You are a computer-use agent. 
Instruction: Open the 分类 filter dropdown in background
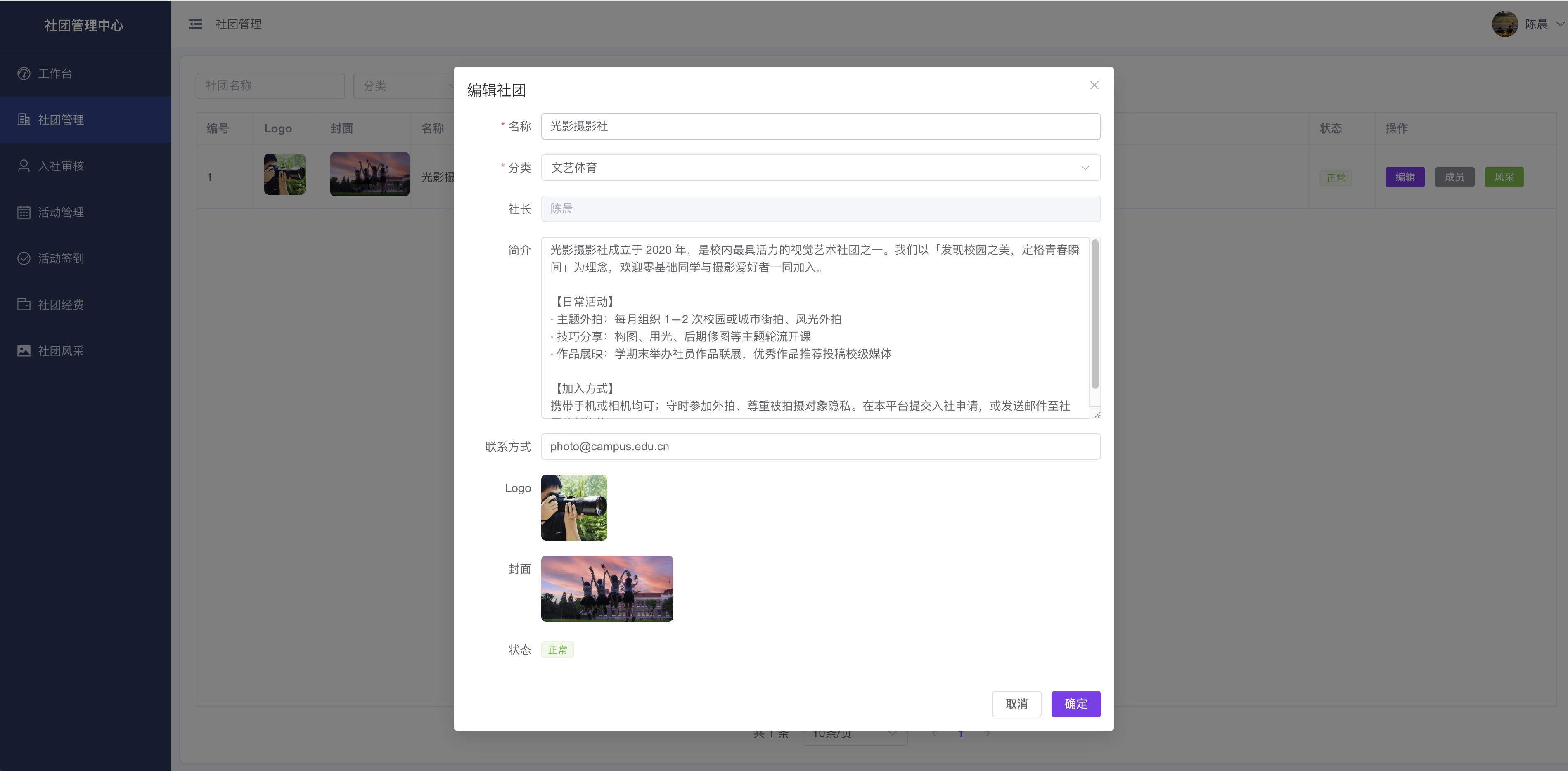pyautogui.click(x=405, y=86)
